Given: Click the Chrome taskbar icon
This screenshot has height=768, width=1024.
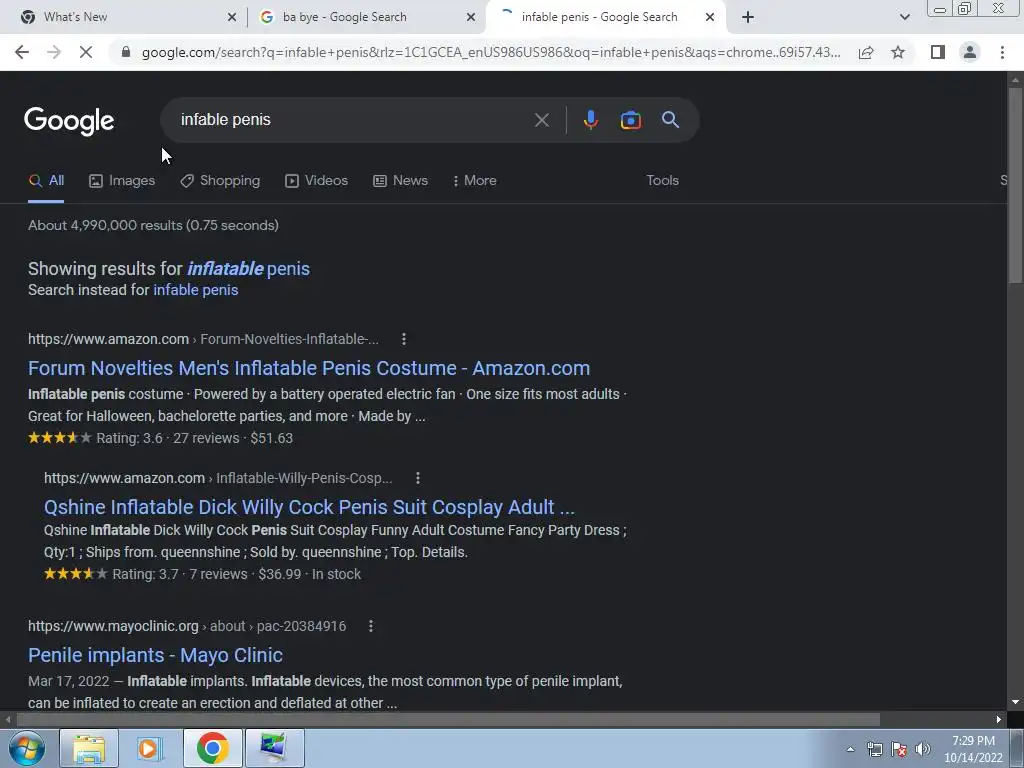Looking at the screenshot, I should [212, 748].
